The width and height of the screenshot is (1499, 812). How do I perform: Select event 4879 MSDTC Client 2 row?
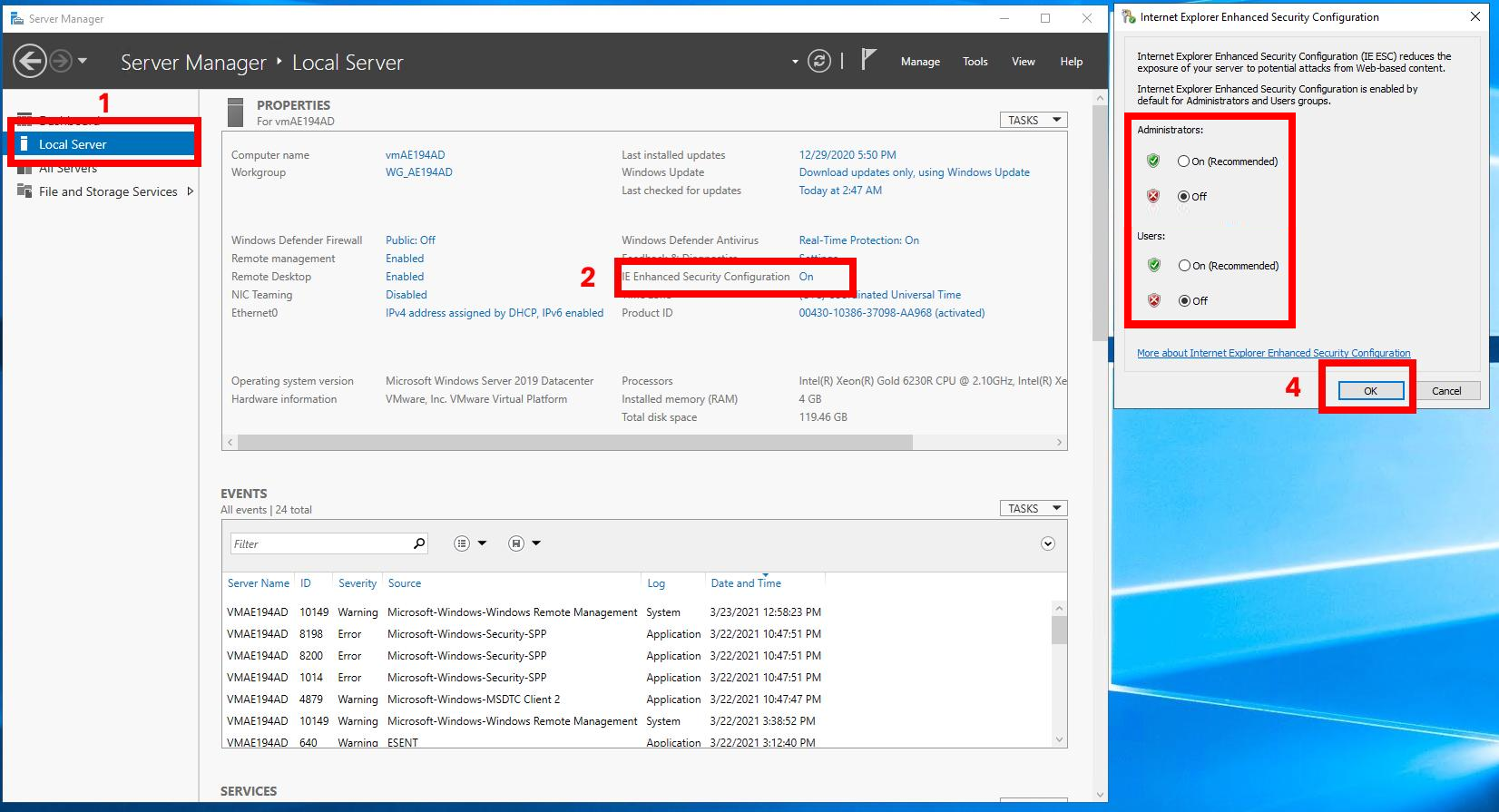tap(638, 699)
